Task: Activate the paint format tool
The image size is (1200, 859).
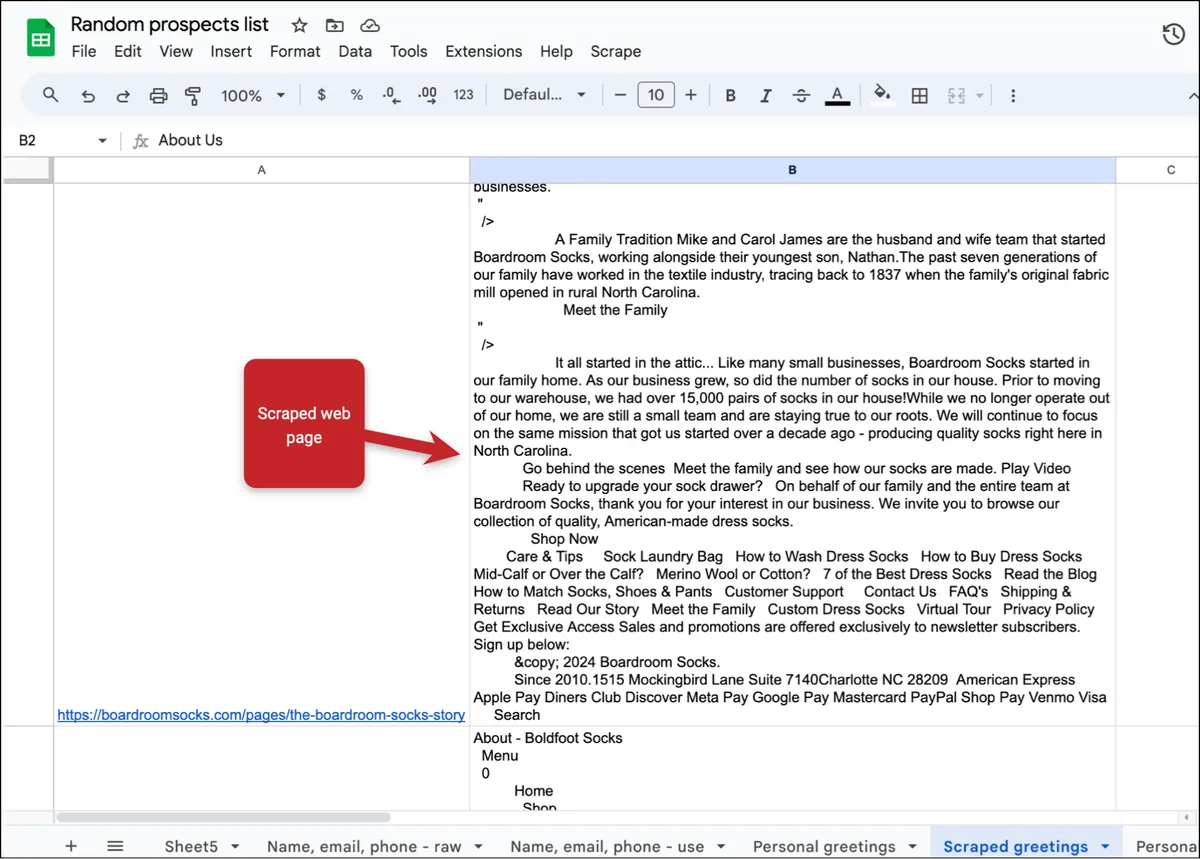Action: [x=193, y=96]
